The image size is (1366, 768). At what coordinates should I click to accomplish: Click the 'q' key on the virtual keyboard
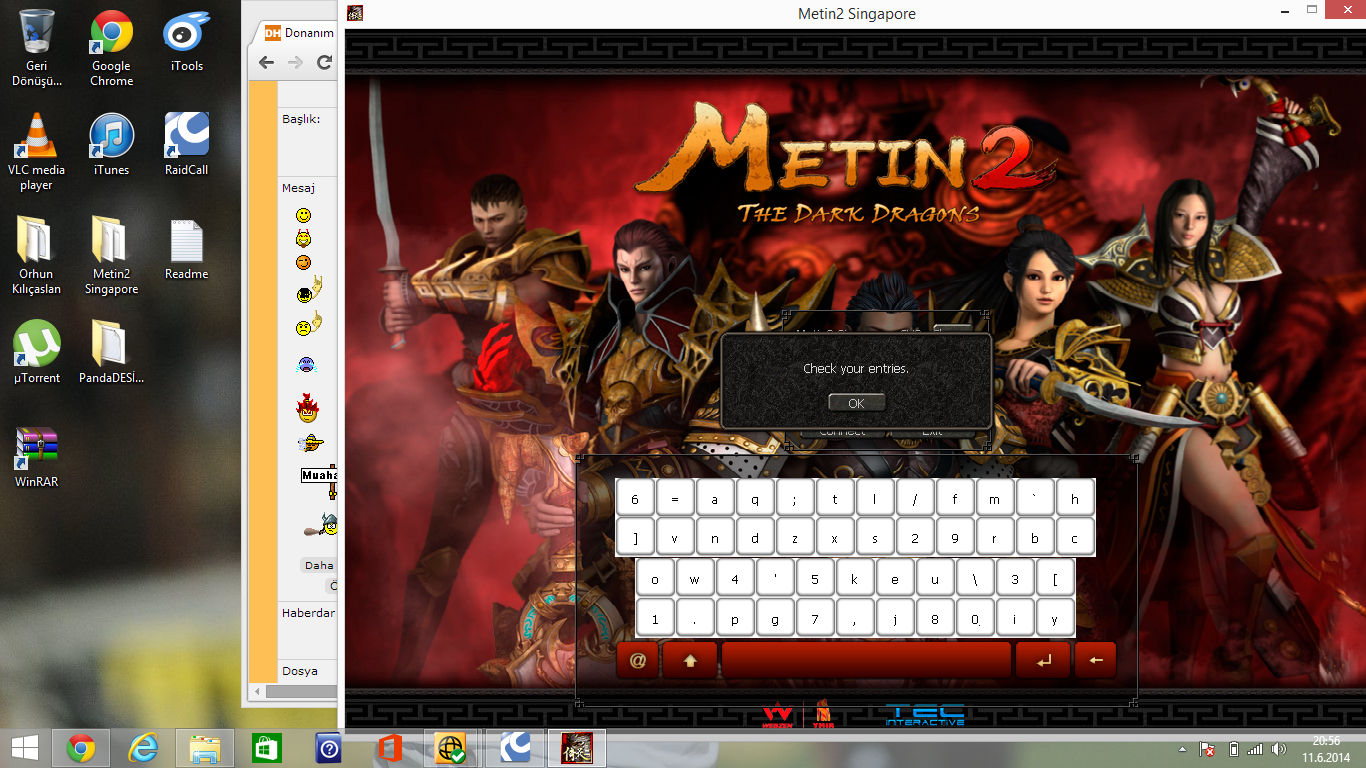point(755,498)
